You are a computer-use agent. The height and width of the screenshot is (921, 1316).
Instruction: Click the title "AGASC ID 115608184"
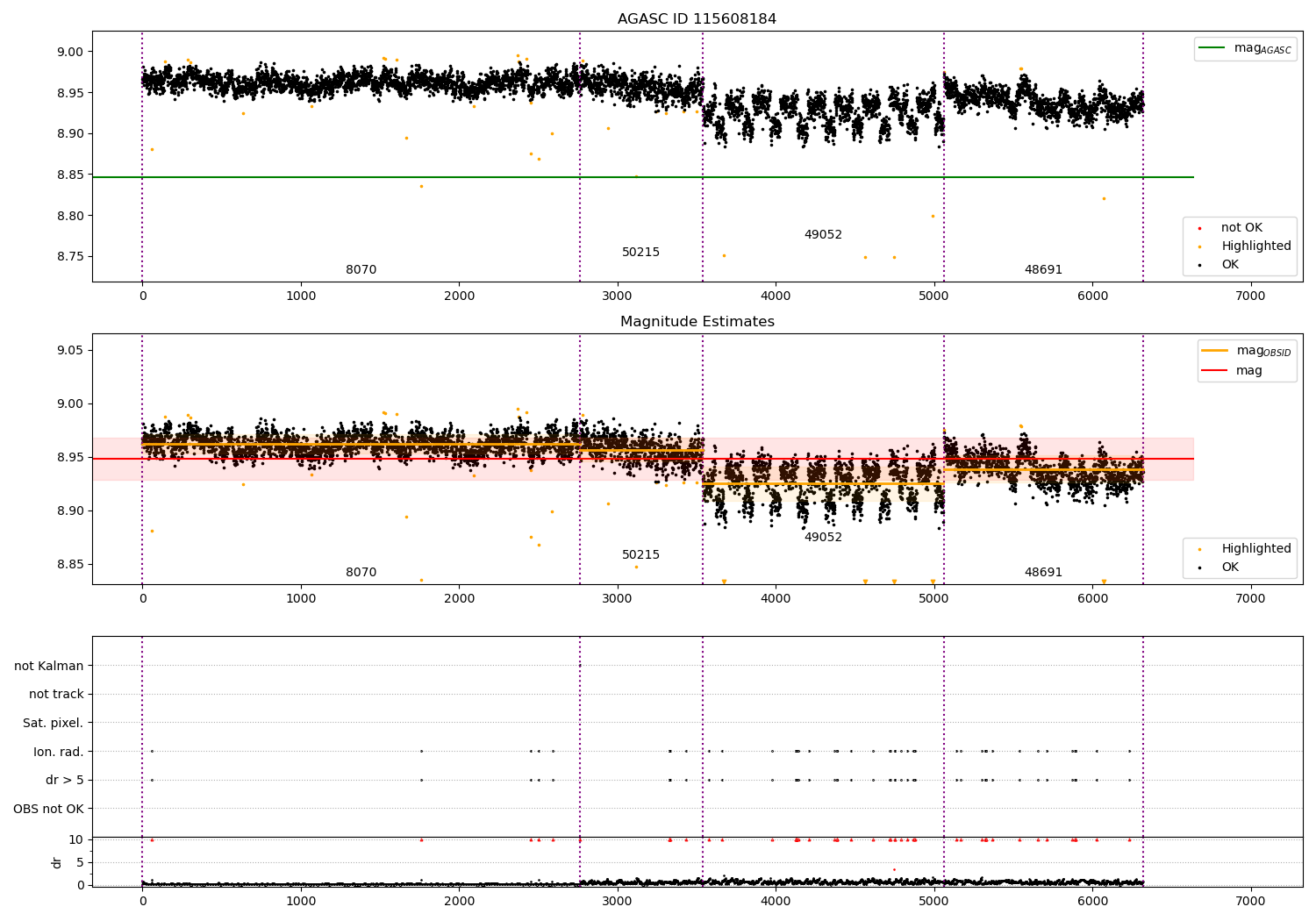coord(697,19)
